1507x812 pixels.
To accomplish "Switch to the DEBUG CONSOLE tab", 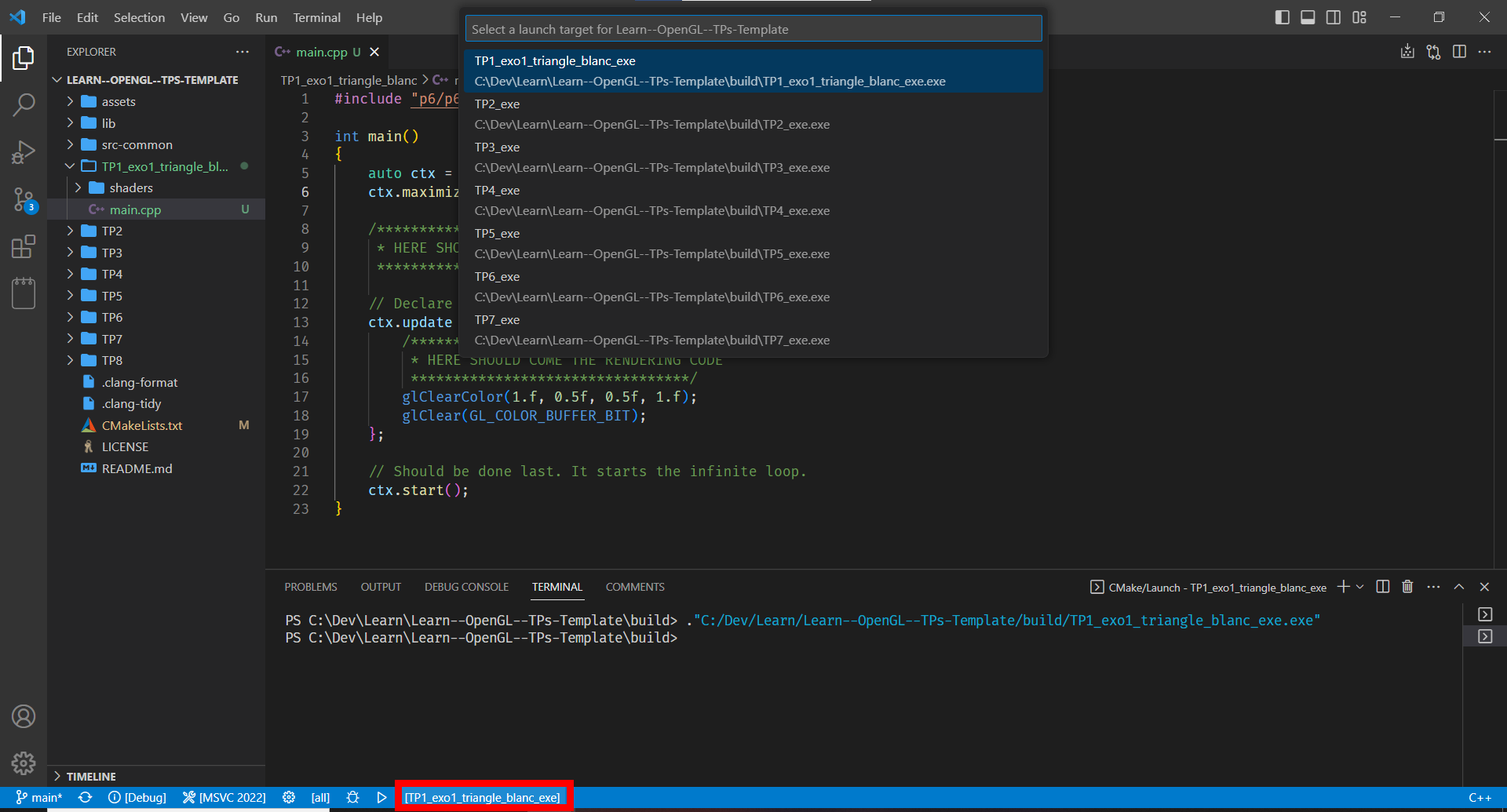I will 466,587.
